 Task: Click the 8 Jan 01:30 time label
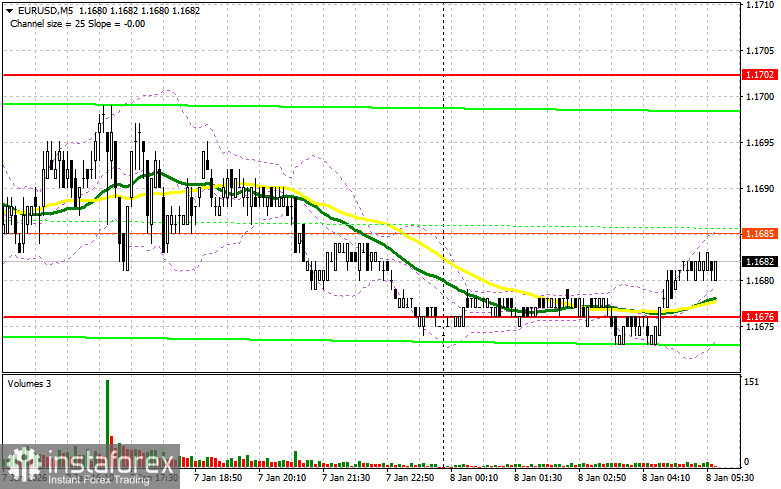click(538, 478)
